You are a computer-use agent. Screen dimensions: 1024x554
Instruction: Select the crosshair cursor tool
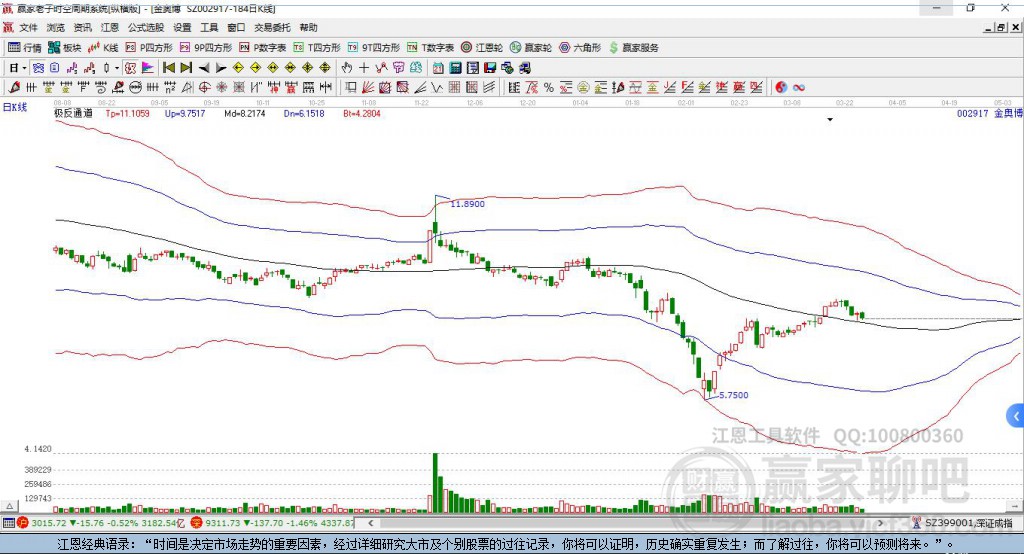(364, 68)
